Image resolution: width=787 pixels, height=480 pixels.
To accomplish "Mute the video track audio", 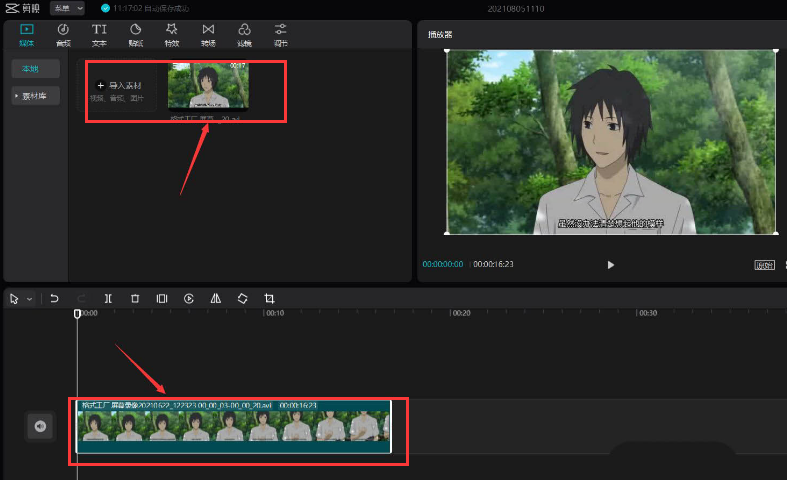I will (40, 426).
